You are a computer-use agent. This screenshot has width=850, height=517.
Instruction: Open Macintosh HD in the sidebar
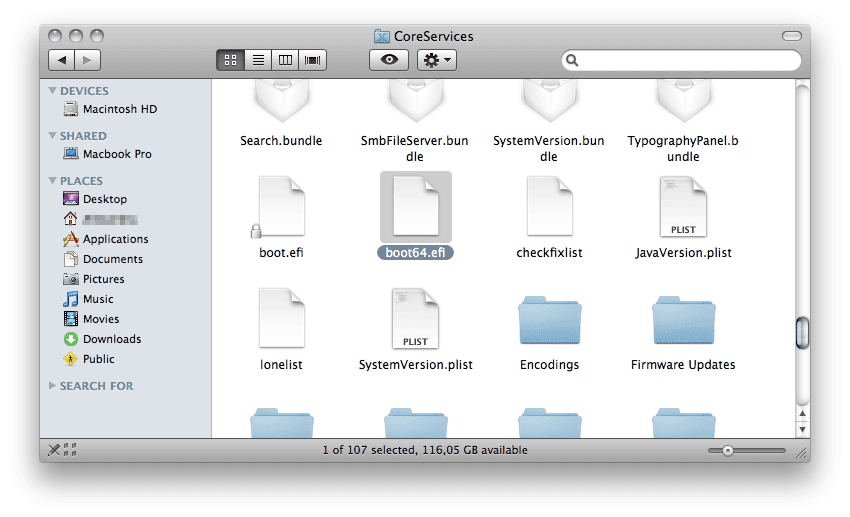110,109
